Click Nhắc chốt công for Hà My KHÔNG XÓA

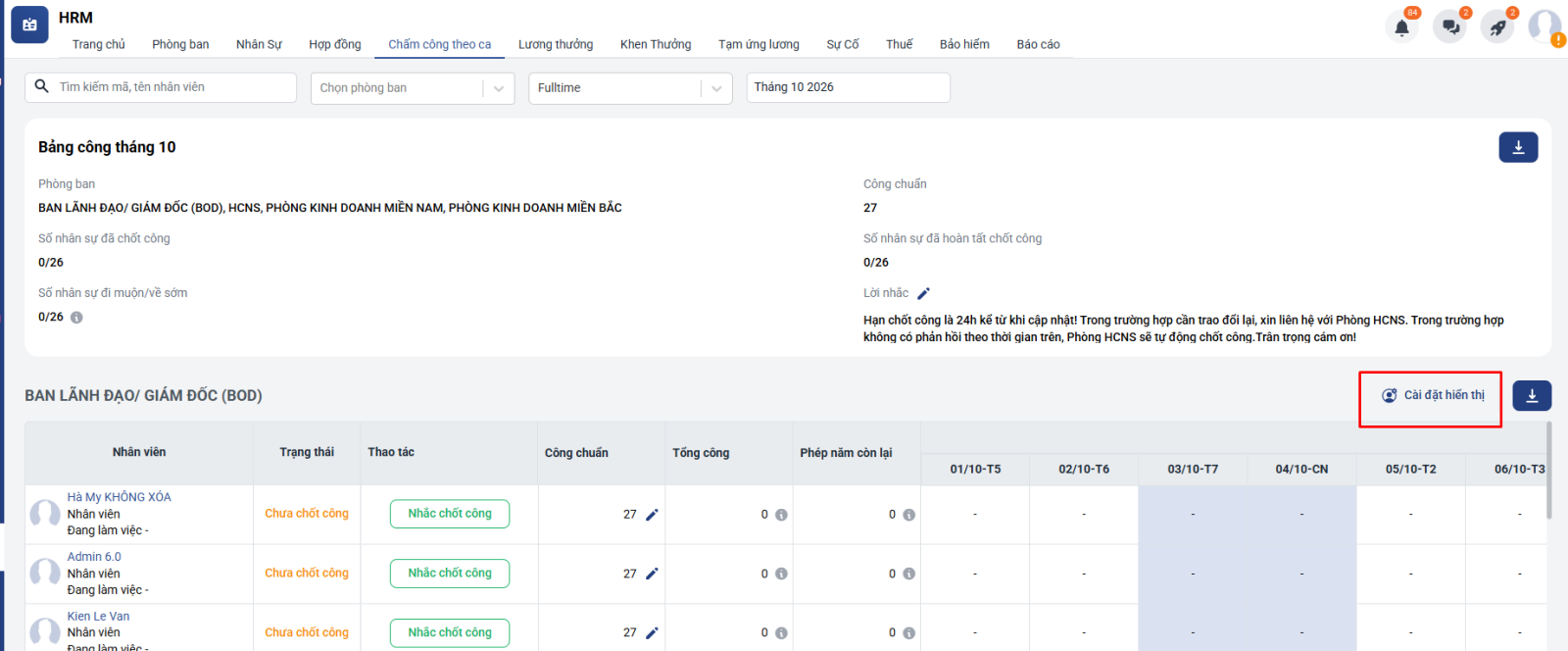(x=450, y=514)
